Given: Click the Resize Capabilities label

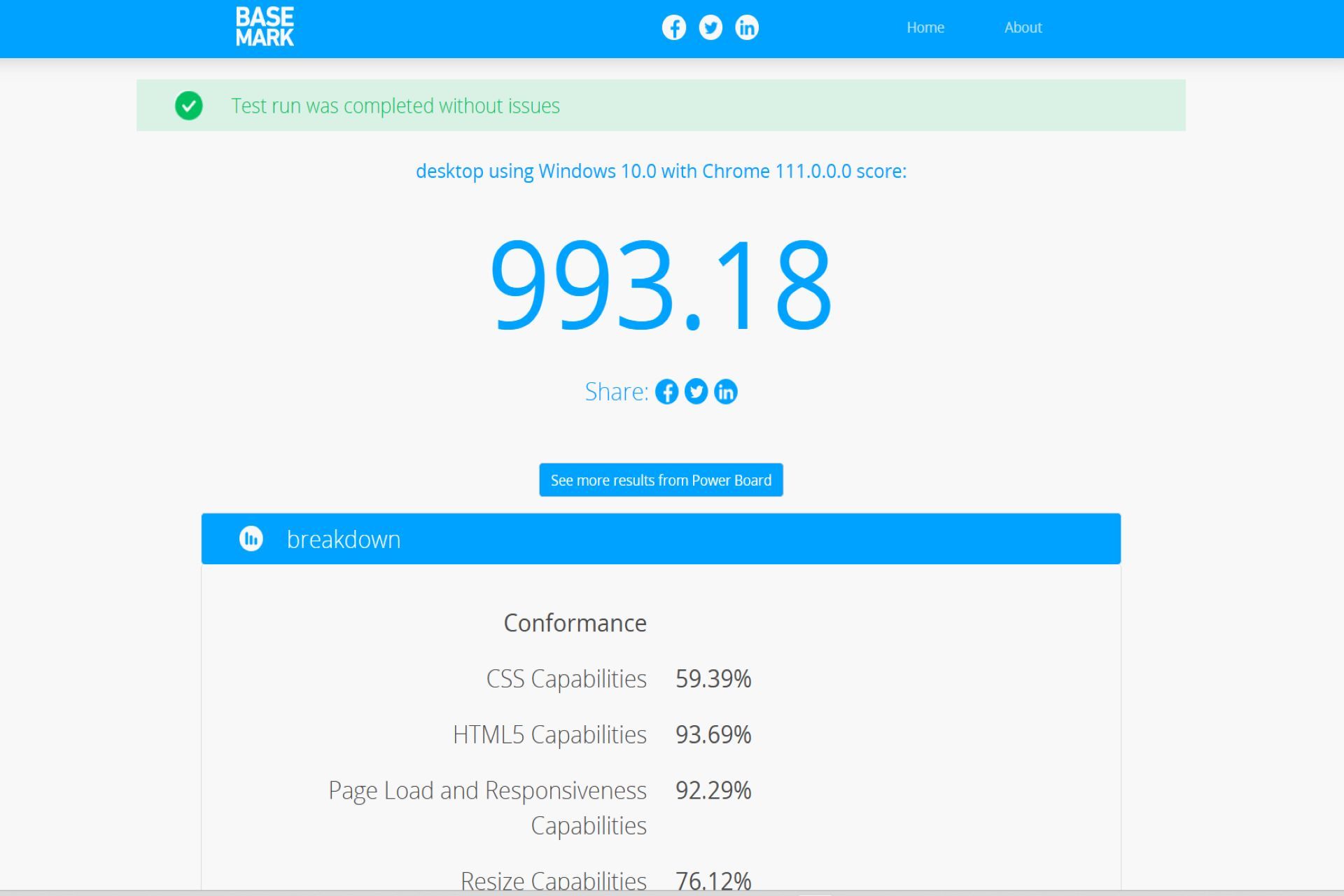Looking at the screenshot, I should pyautogui.click(x=554, y=881).
